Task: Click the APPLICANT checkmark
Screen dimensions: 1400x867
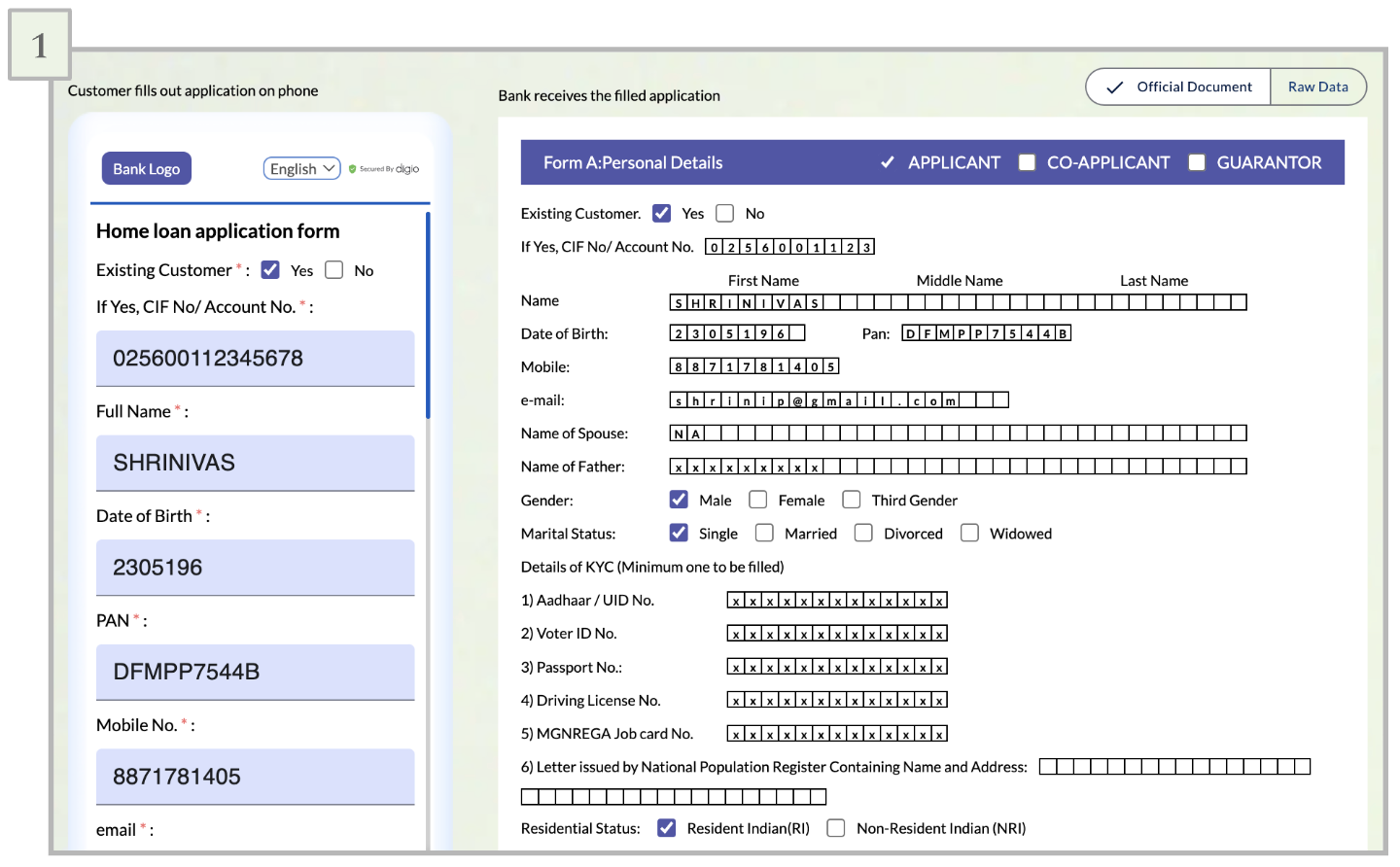Action: coord(887,163)
